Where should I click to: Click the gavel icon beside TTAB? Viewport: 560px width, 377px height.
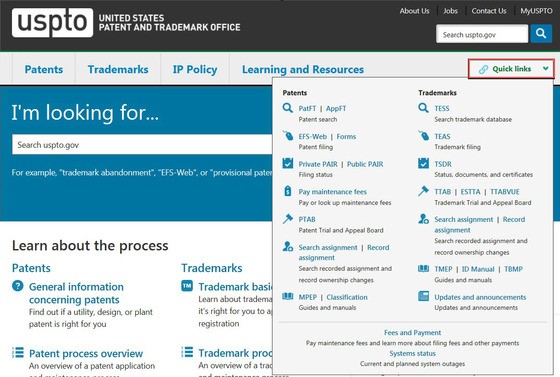423,191
